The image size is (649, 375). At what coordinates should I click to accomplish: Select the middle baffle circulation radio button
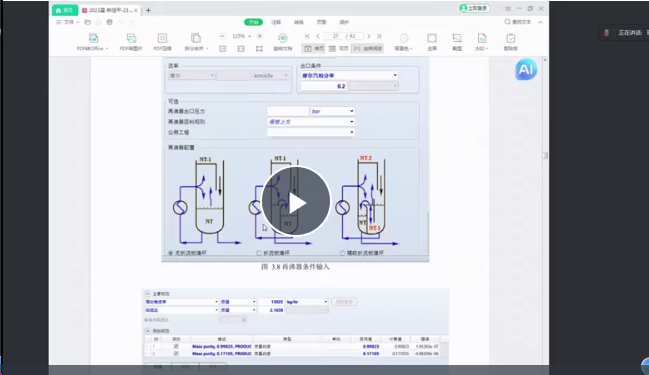tap(259, 253)
